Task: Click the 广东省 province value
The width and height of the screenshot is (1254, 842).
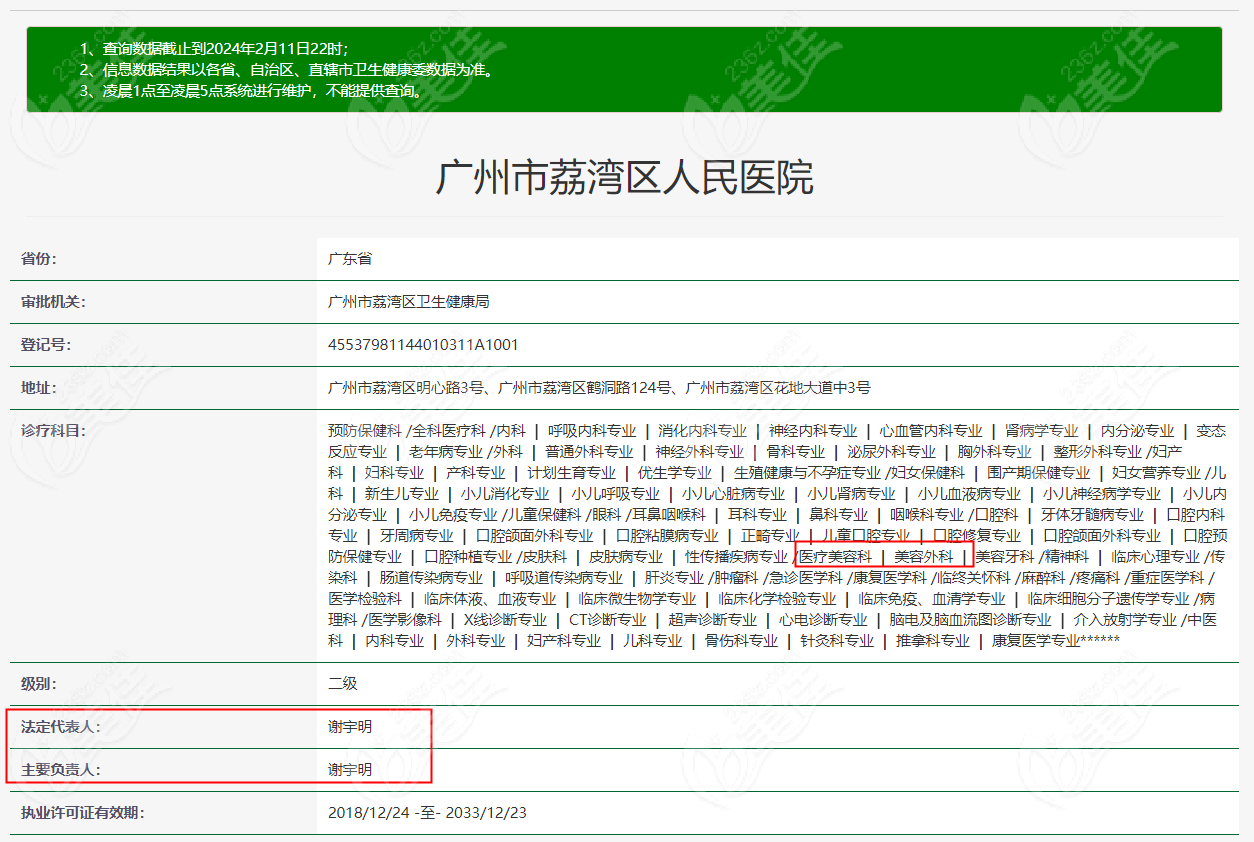Action: click(349, 258)
